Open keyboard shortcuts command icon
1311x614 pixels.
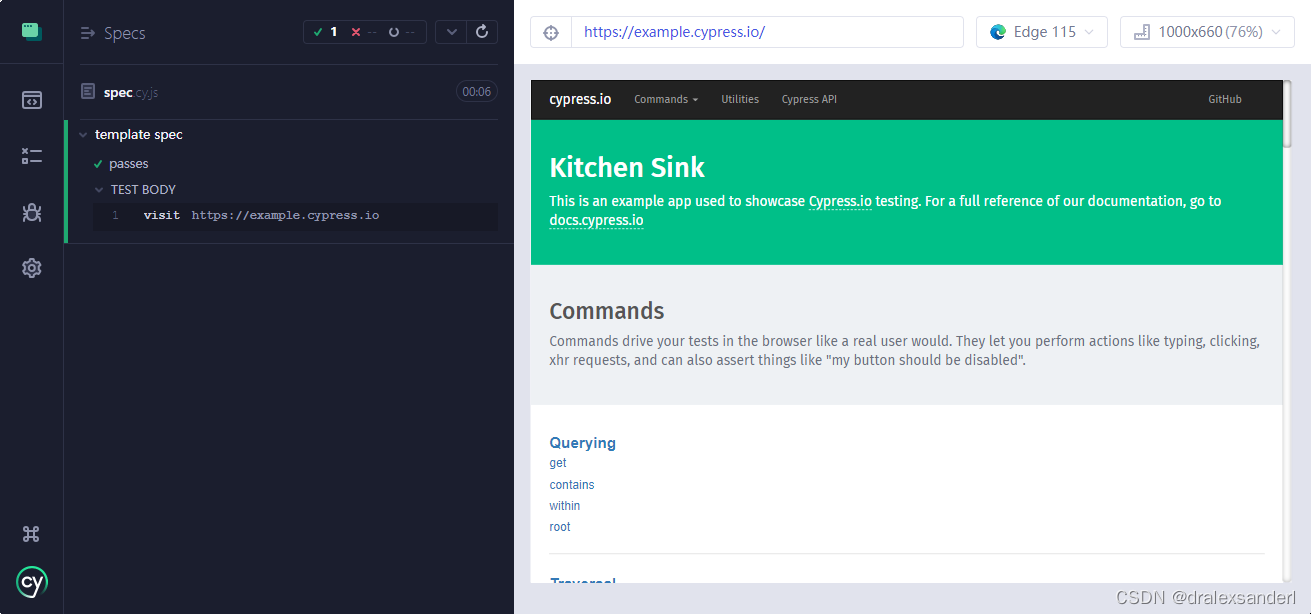coord(31,534)
